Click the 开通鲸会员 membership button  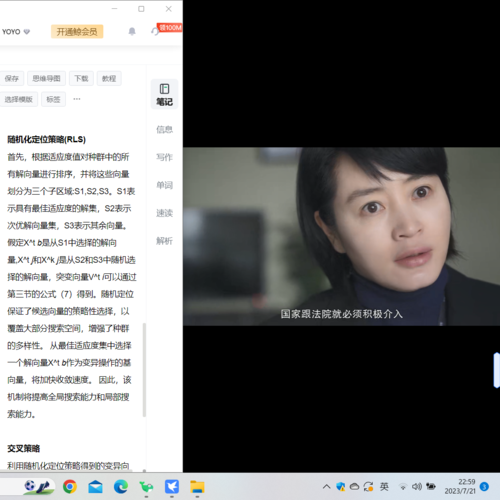tap(77, 32)
